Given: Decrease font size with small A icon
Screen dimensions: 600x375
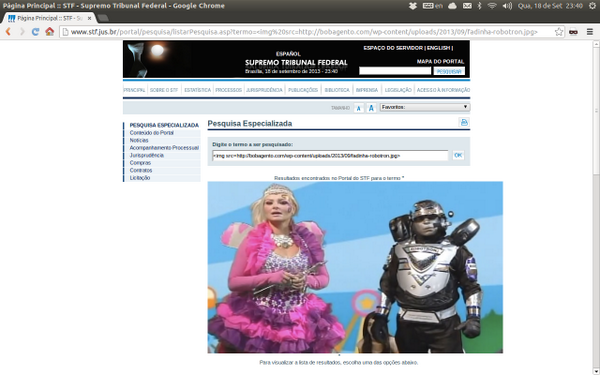Looking at the screenshot, I should point(359,108).
